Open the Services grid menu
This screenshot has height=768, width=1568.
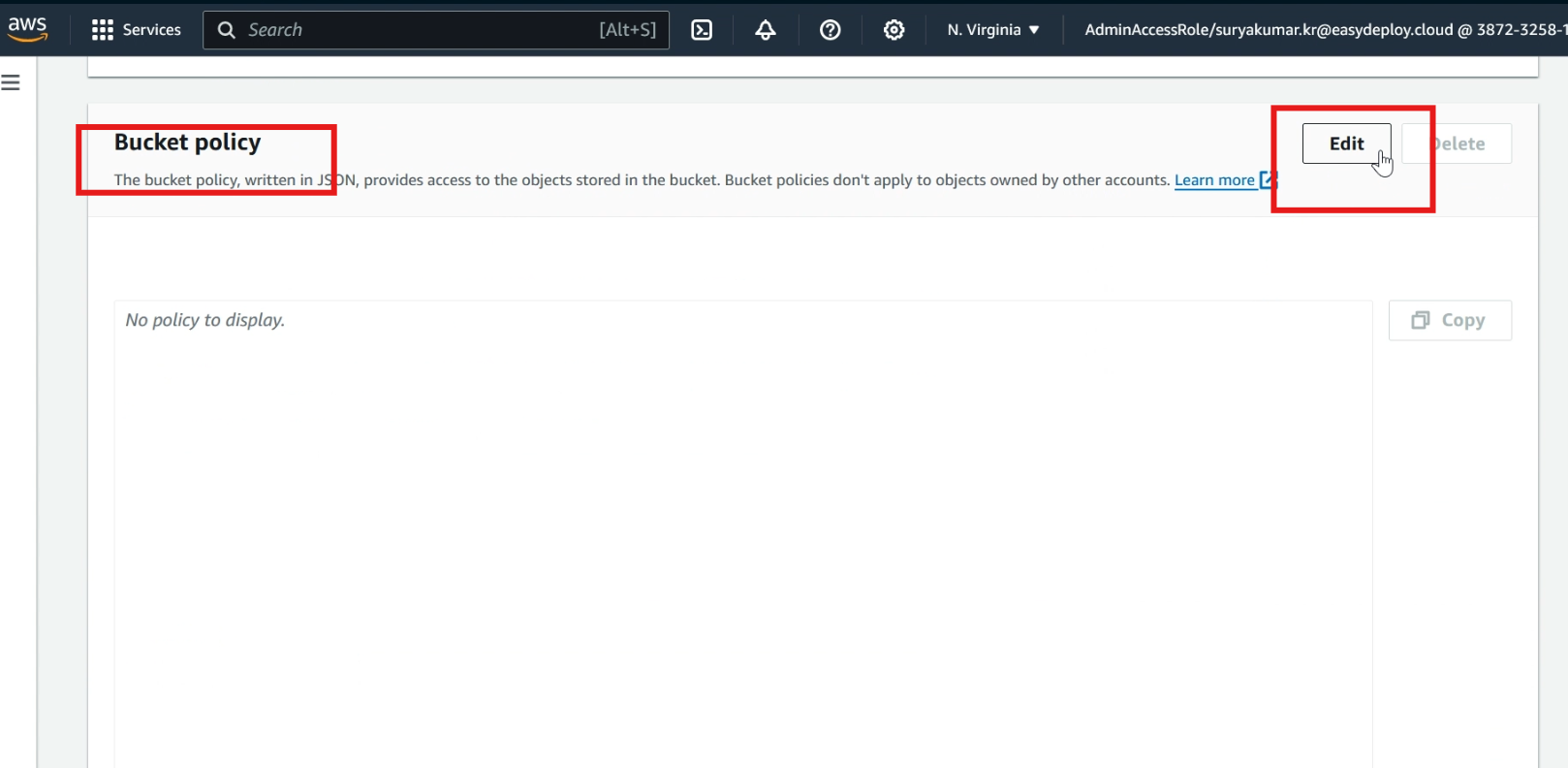tap(102, 30)
